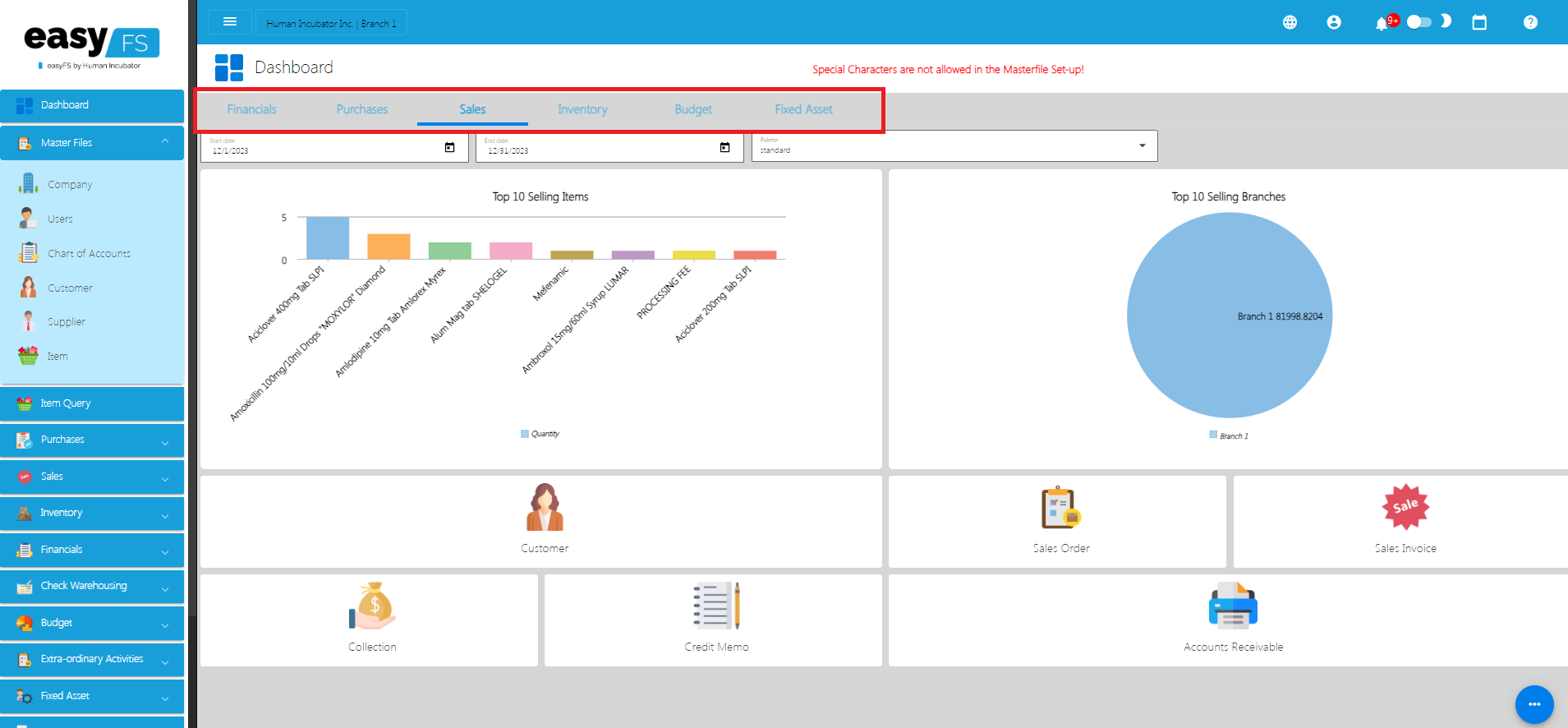Click the Amoxicillin orange bar in chart
Screen dimensions: 1568x728
coord(389,247)
